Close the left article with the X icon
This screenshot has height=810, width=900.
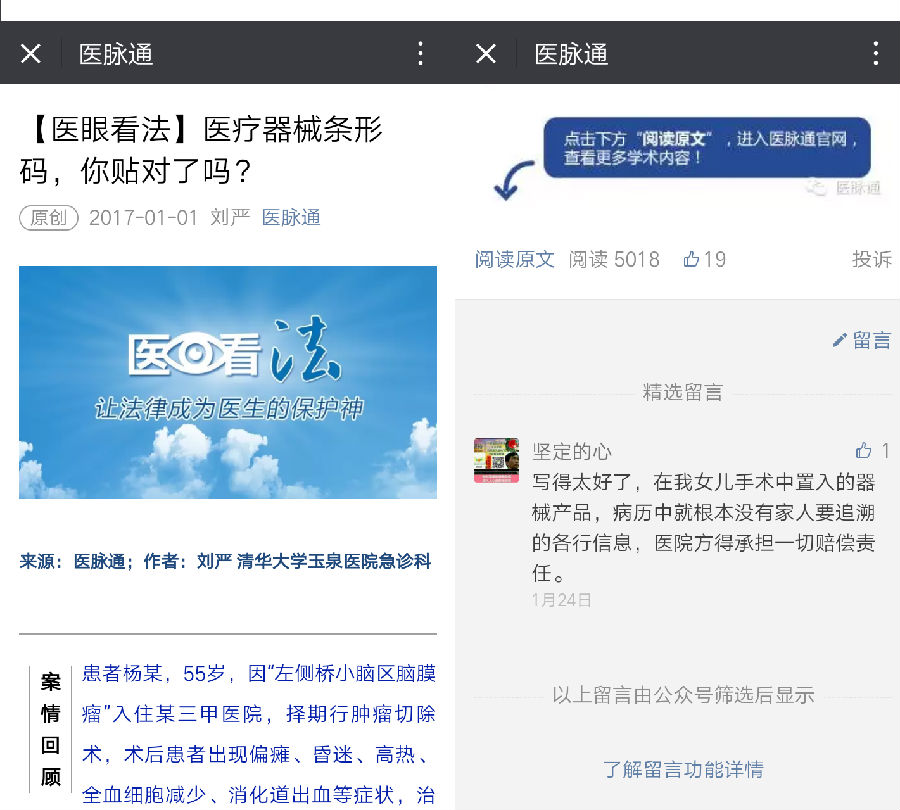[x=31, y=54]
